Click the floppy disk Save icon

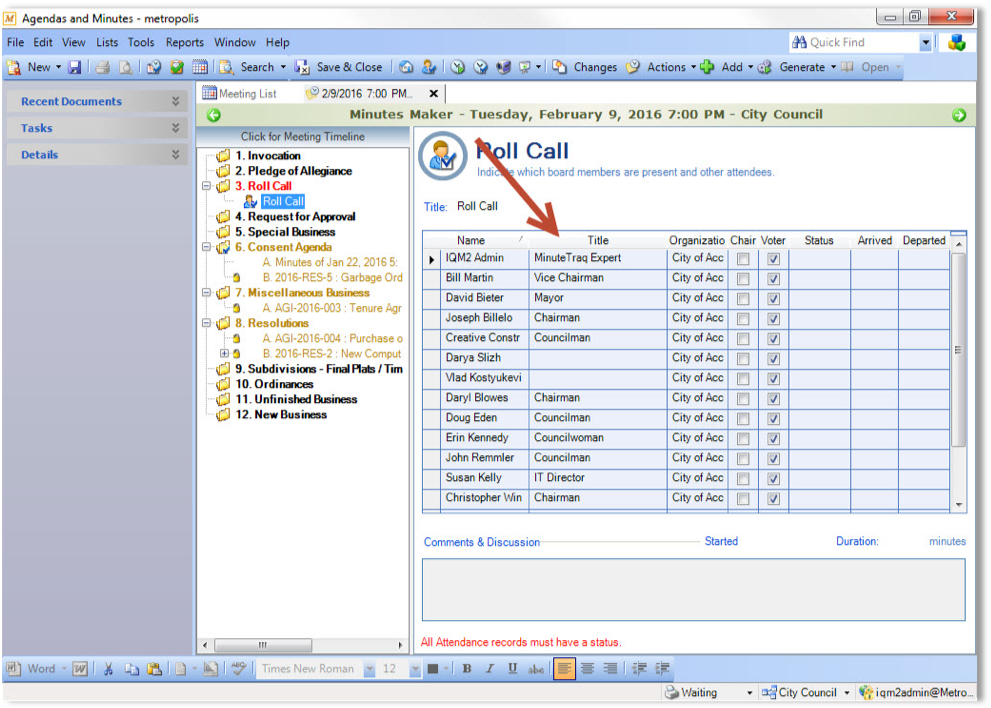(x=75, y=67)
